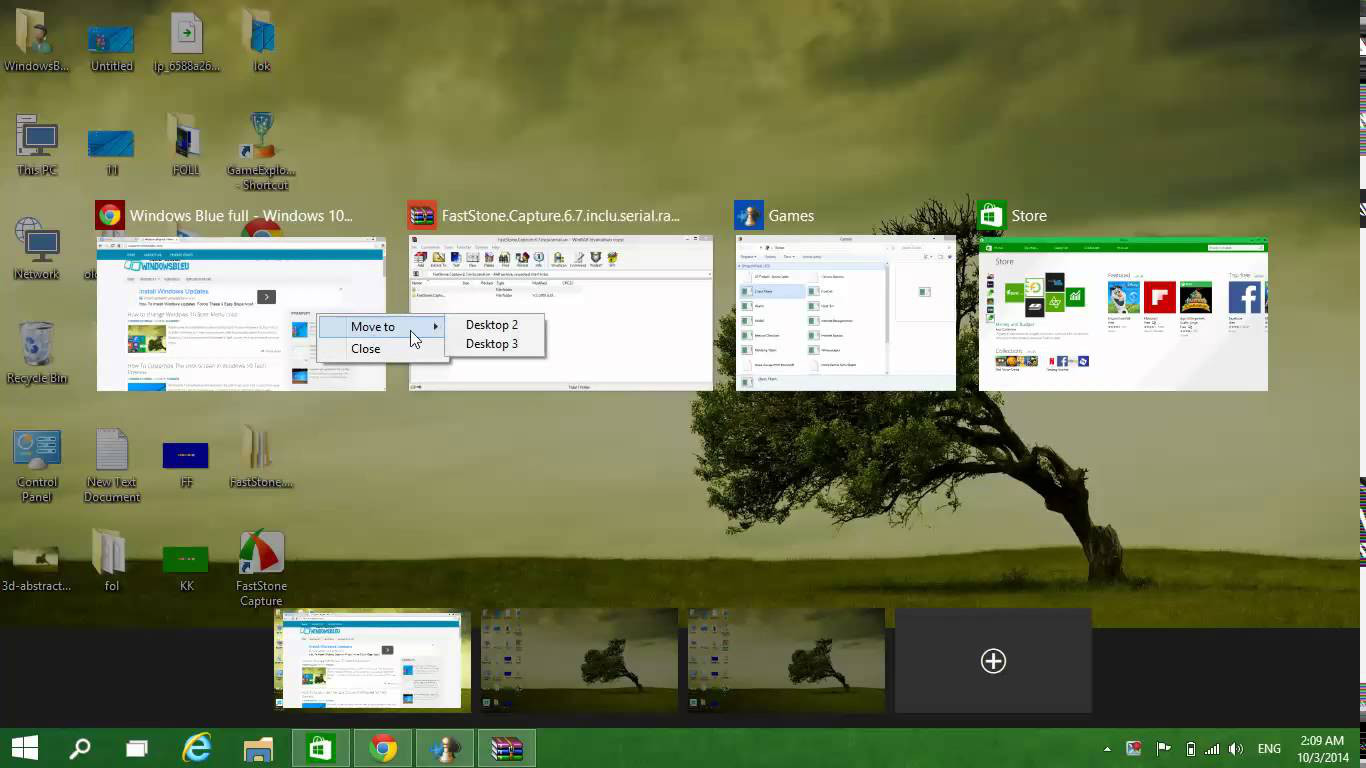This screenshot has width=1366, height=768.
Task: Click the ENG language indicator
Action: tap(1269, 749)
